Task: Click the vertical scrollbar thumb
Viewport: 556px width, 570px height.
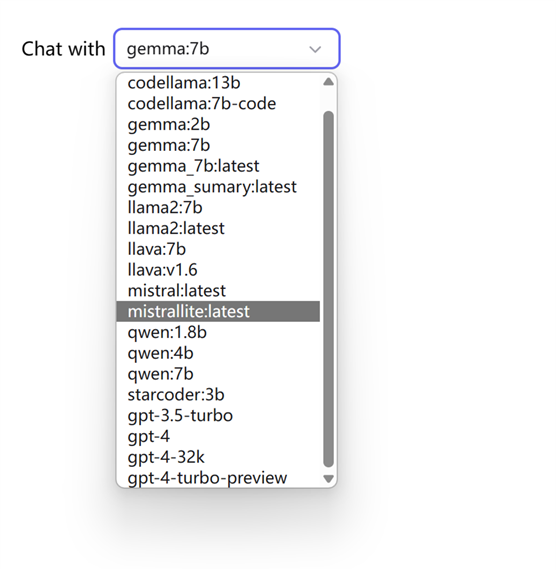Action: 328,289
